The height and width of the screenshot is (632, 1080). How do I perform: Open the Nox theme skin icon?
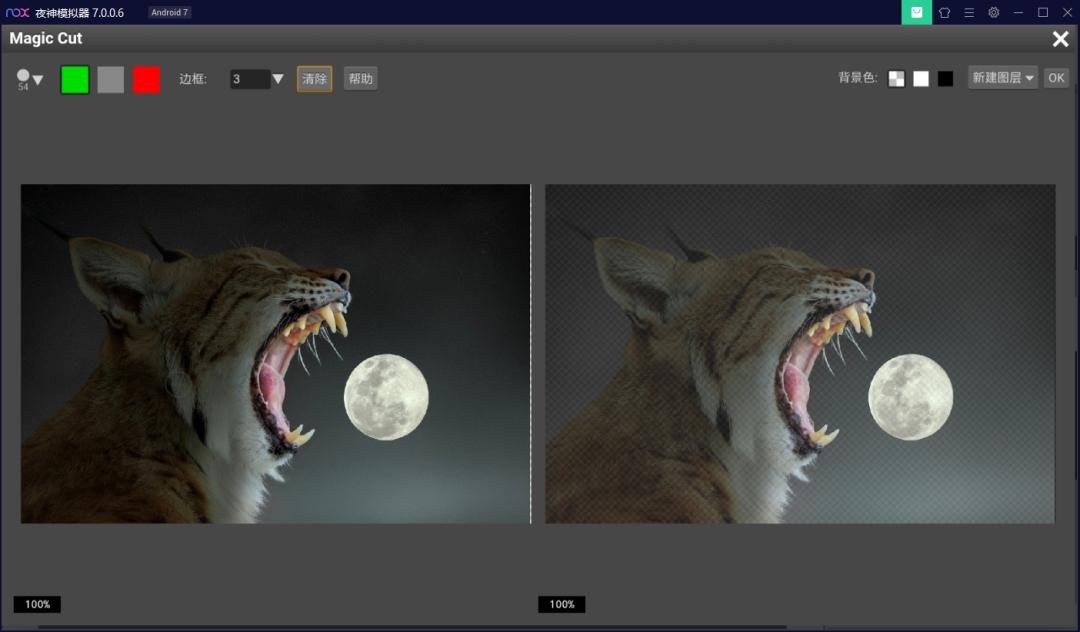941,12
